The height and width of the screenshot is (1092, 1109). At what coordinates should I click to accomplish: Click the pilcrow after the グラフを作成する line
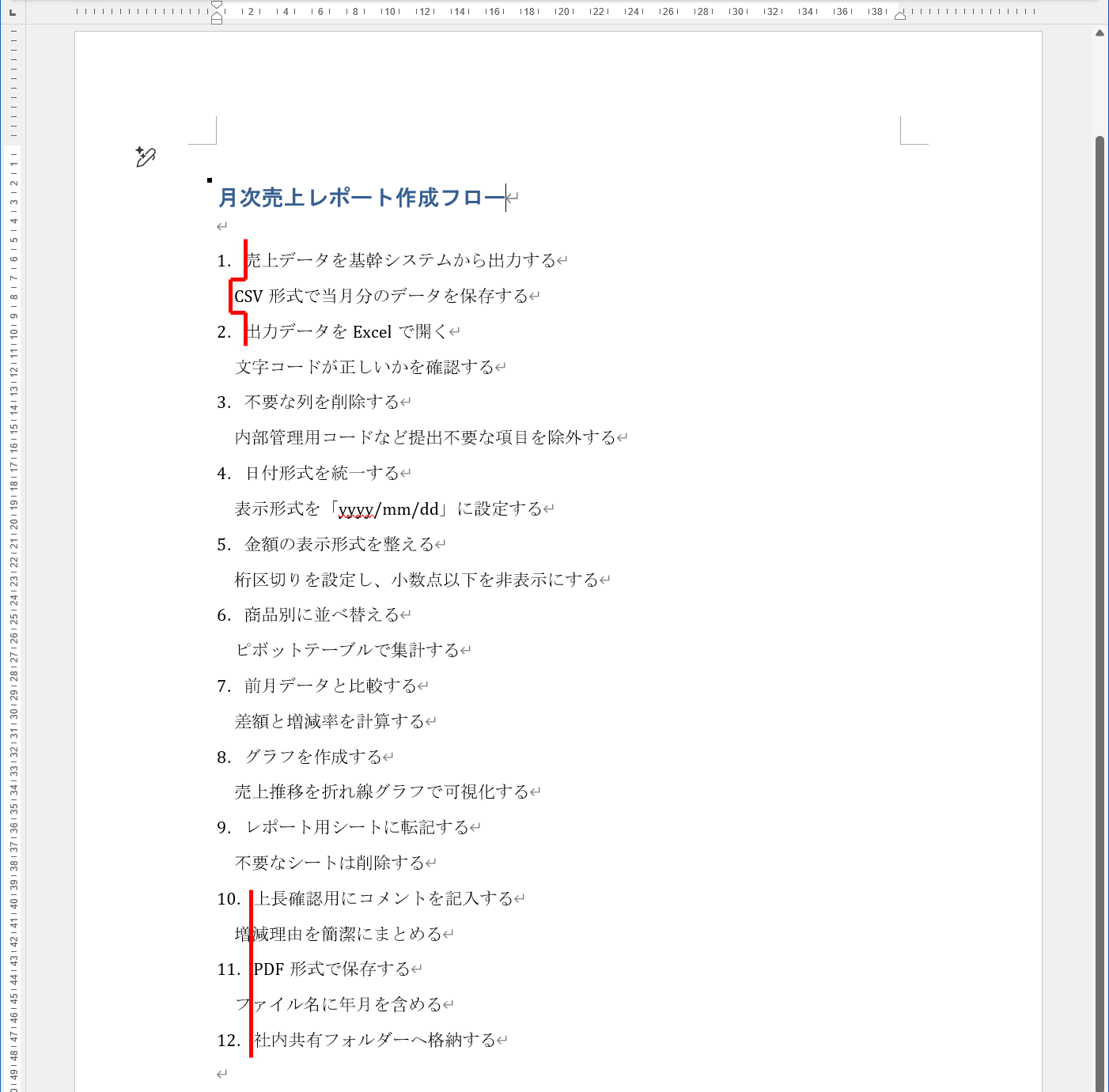(386, 756)
